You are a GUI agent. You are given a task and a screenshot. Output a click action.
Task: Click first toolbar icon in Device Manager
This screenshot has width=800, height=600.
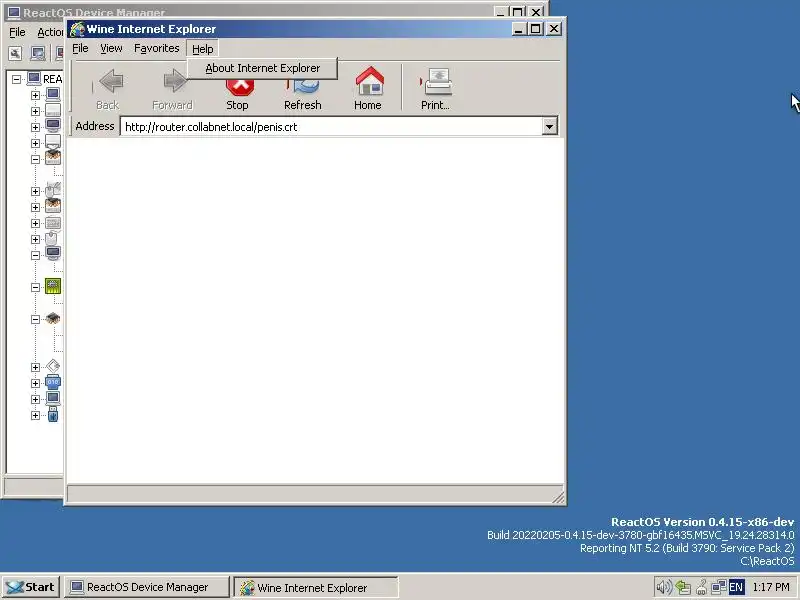point(15,53)
